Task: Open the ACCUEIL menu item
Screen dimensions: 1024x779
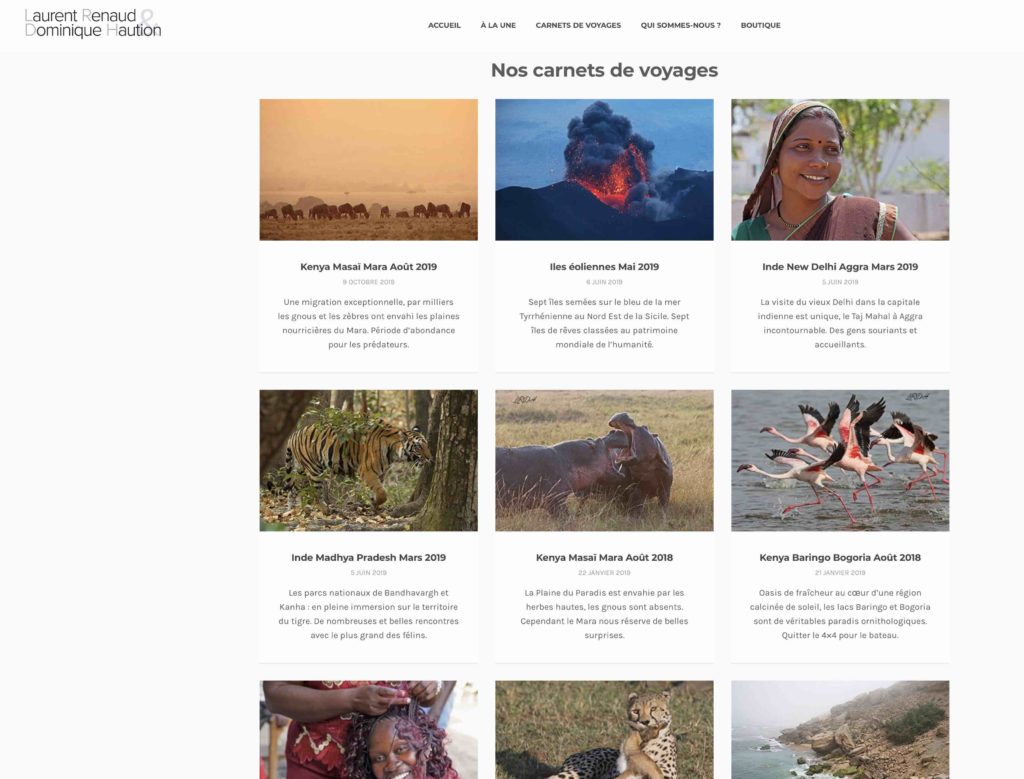Action: [444, 25]
